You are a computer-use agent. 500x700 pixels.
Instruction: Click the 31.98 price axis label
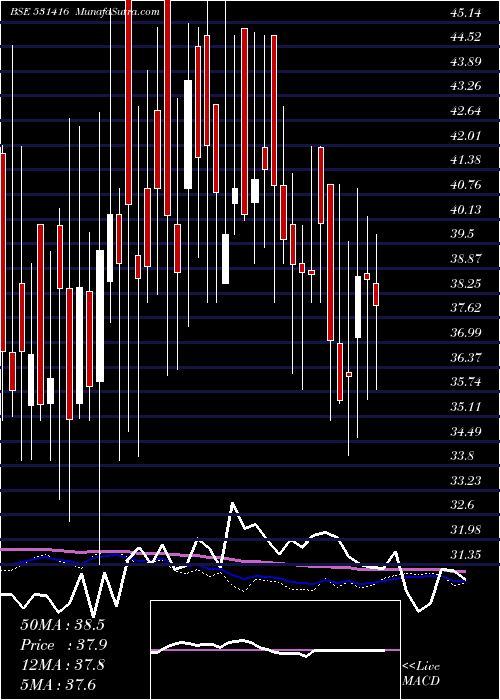(x=466, y=530)
